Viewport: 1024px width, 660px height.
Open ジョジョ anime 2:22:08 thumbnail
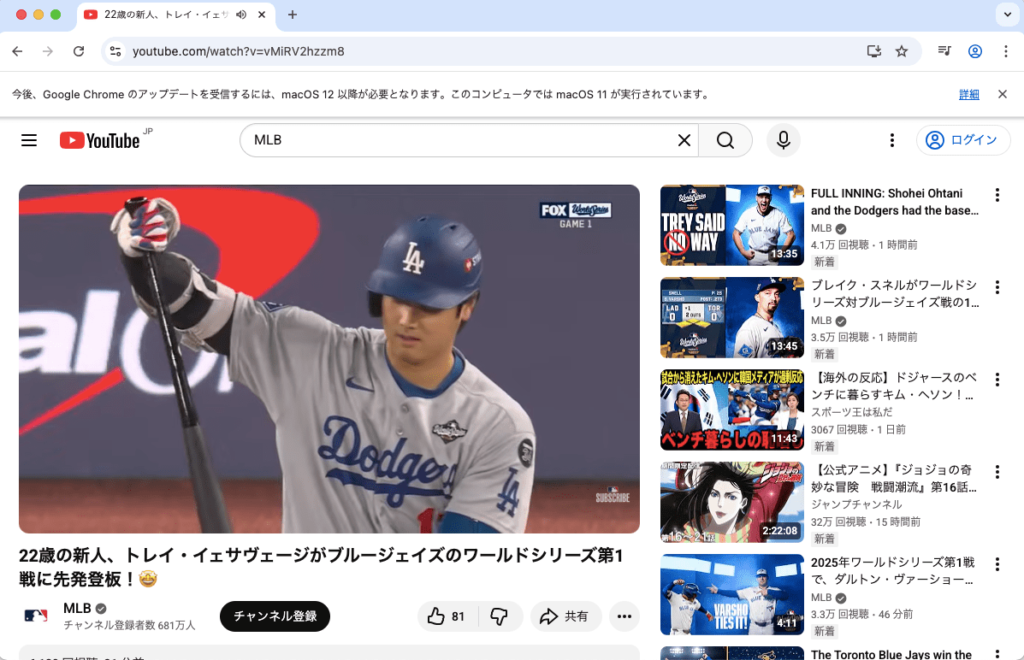pos(732,502)
